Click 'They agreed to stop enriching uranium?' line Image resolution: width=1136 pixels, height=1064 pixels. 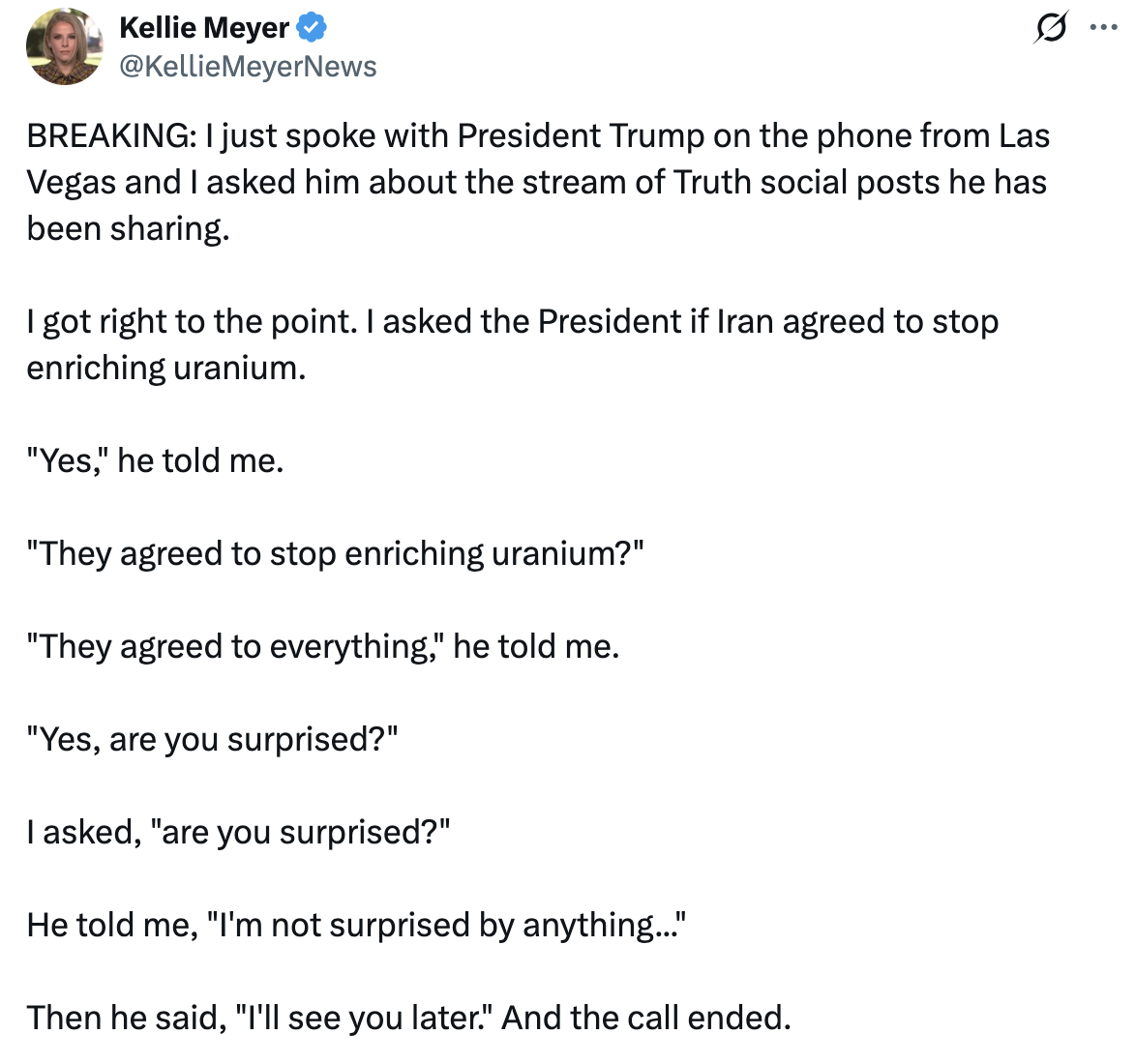pos(335,553)
